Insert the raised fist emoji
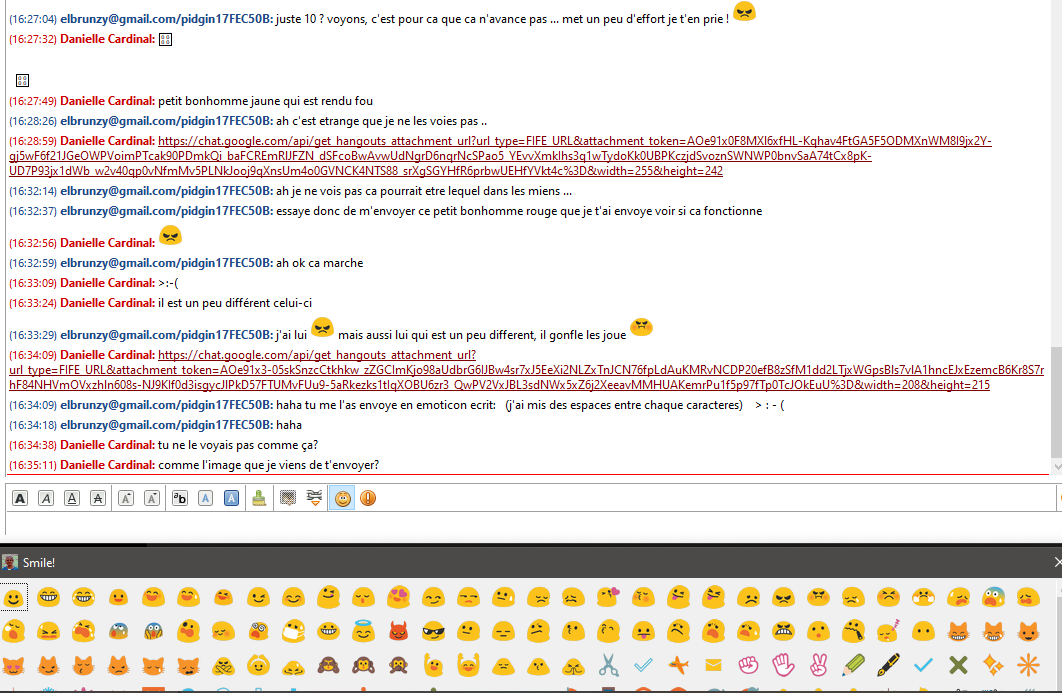Viewport: 1062px width, 693px height. pyautogui.click(x=748, y=666)
